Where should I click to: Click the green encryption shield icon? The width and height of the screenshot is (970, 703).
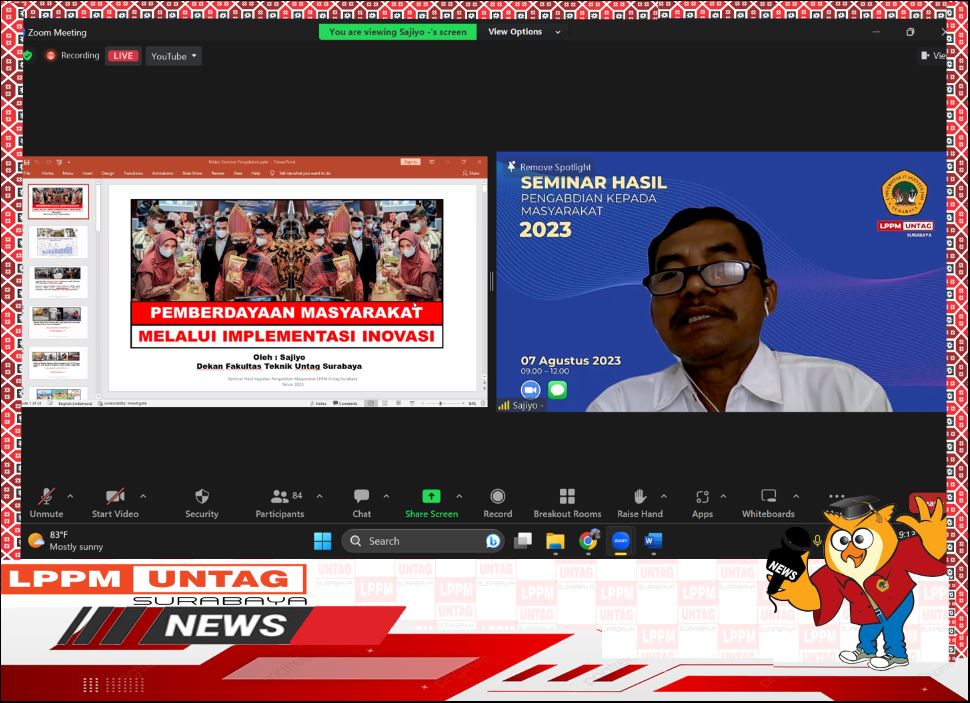point(28,56)
